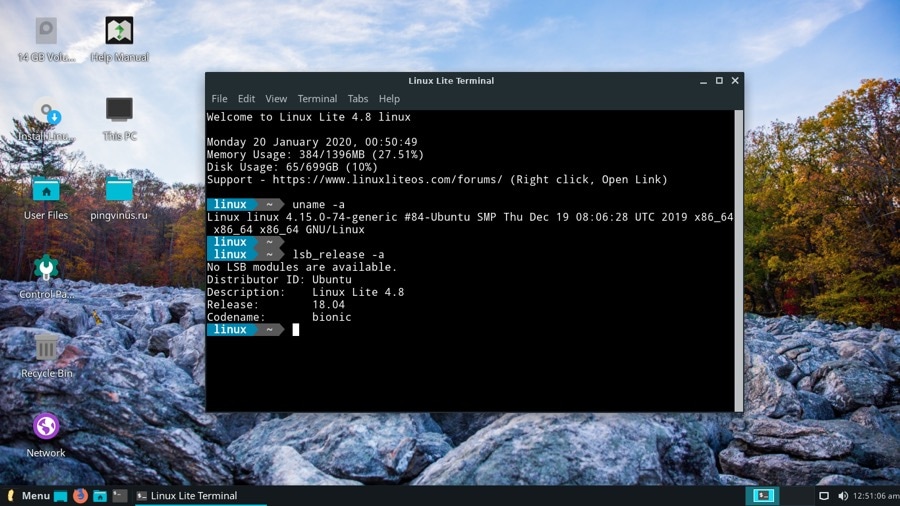900x506 pixels.
Task: Click the 'uname -a' command text
Action: point(319,204)
